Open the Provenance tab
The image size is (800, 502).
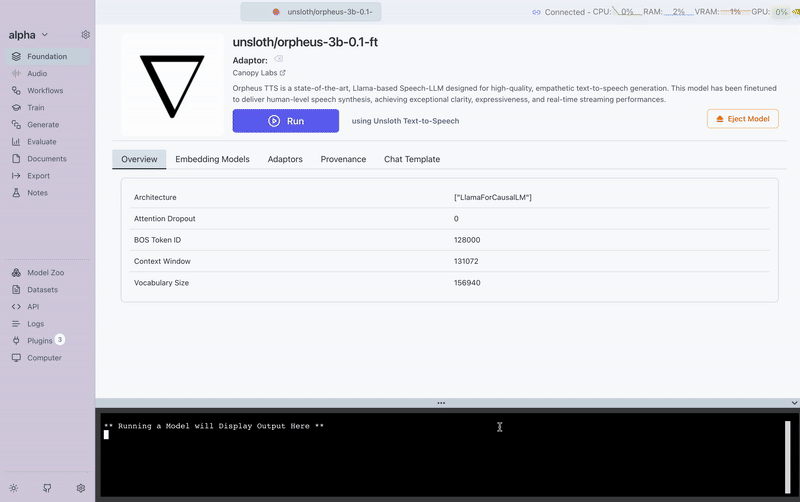[x=343, y=159]
